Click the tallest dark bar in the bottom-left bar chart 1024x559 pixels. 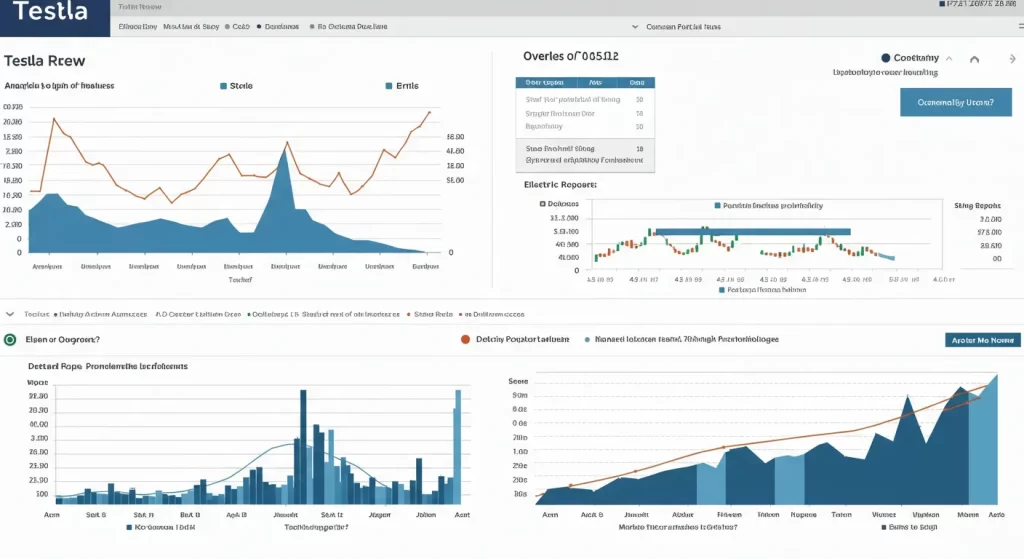(x=303, y=447)
